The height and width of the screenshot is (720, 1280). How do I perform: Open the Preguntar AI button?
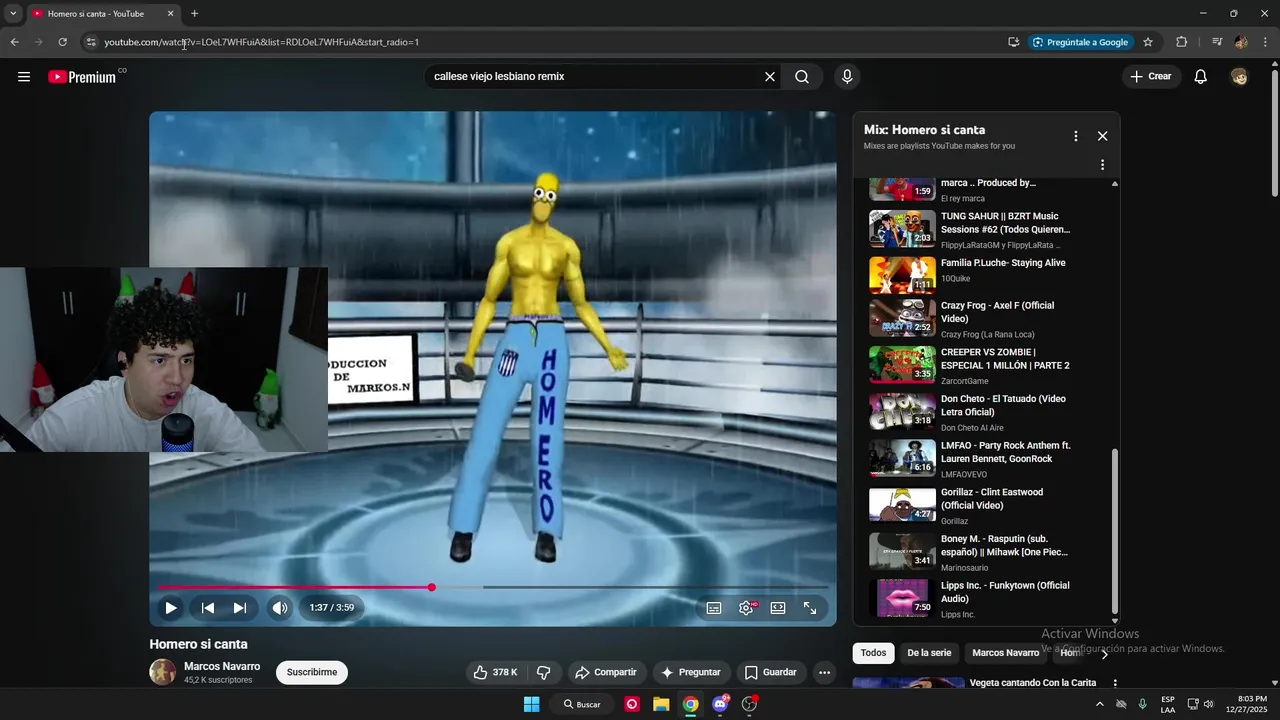click(691, 673)
